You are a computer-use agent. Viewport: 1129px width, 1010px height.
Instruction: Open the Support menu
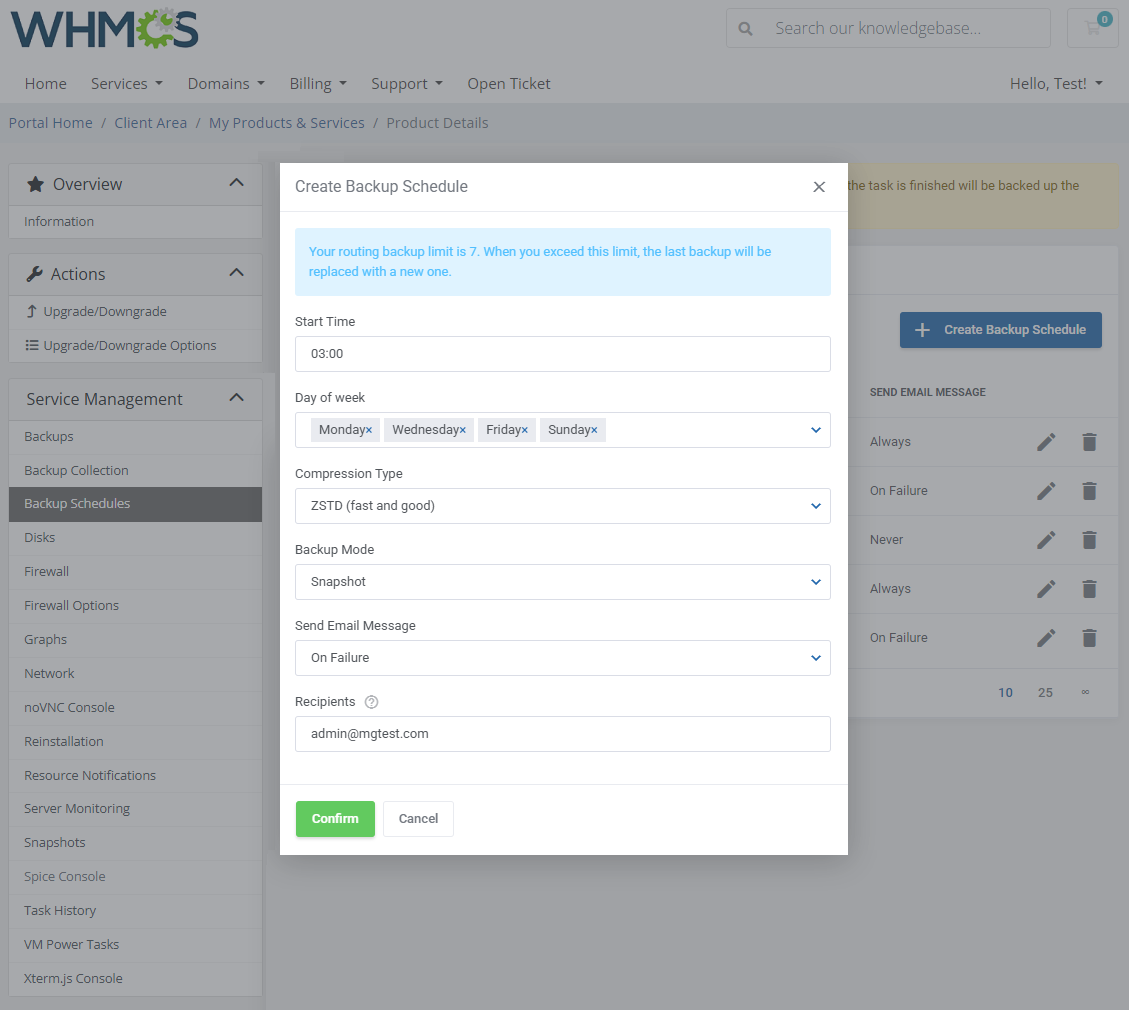click(x=407, y=84)
